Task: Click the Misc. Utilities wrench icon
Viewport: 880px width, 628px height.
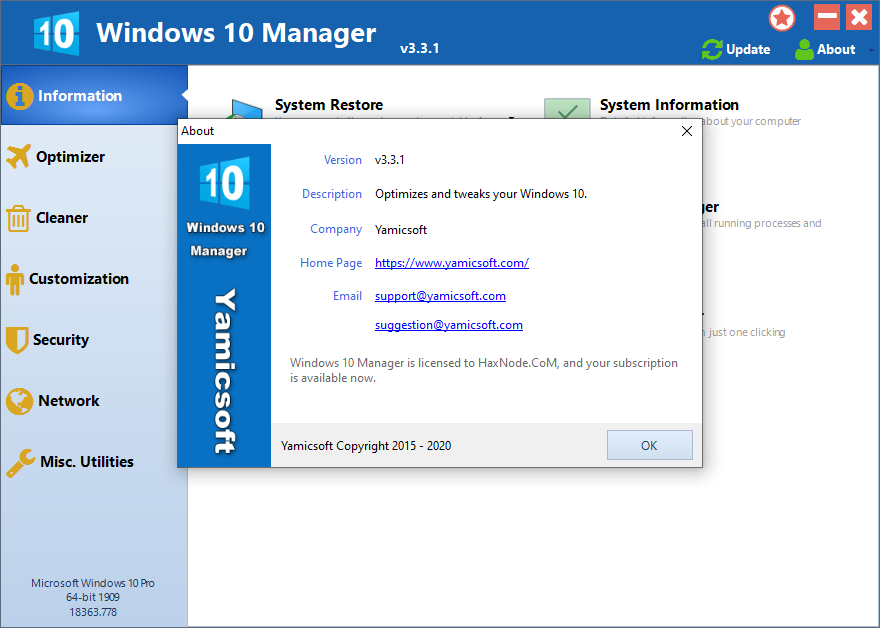Action: coord(18,461)
